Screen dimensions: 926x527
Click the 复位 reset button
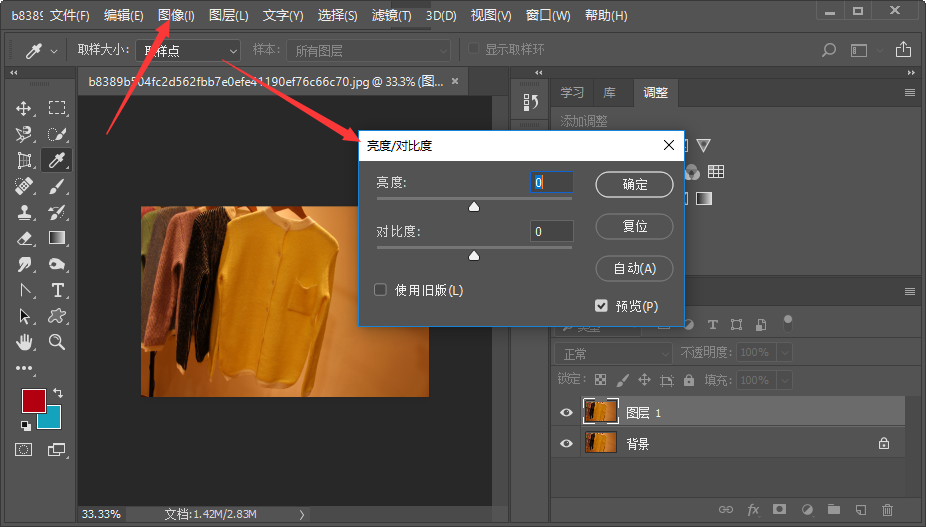[634, 226]
